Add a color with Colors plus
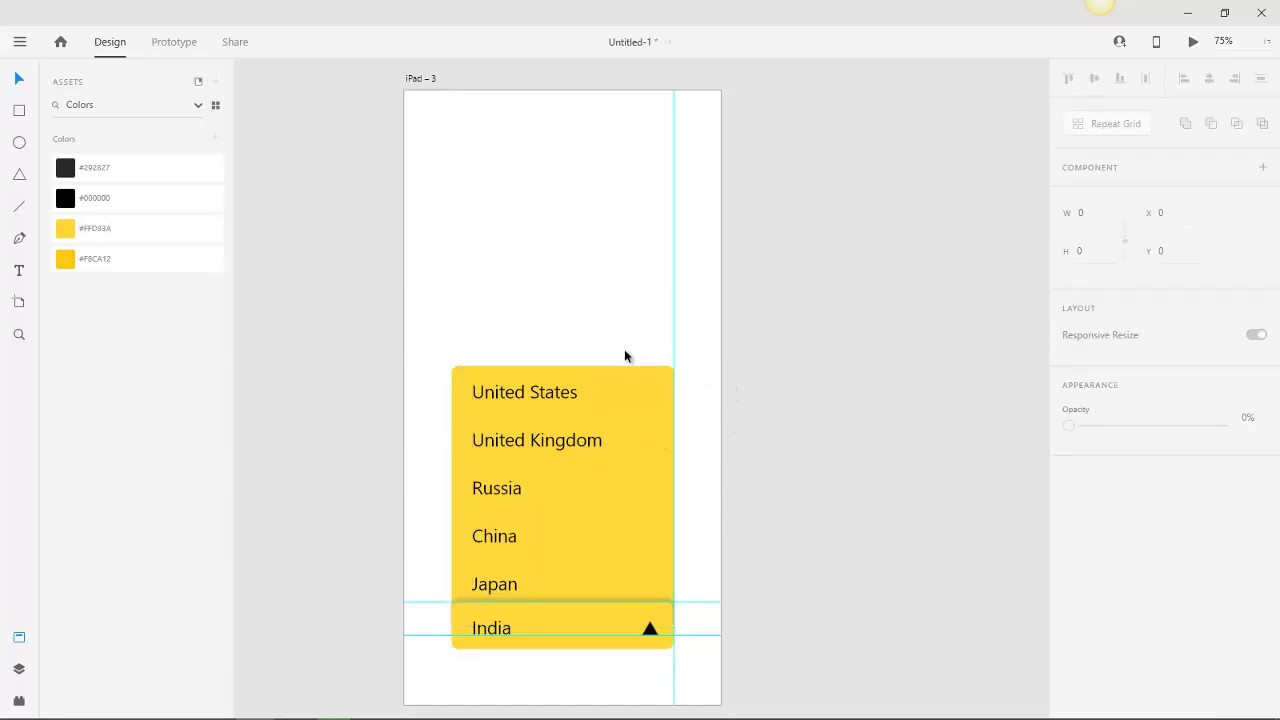The width and height of the screenshot is (1280, 720). point(215,138)
